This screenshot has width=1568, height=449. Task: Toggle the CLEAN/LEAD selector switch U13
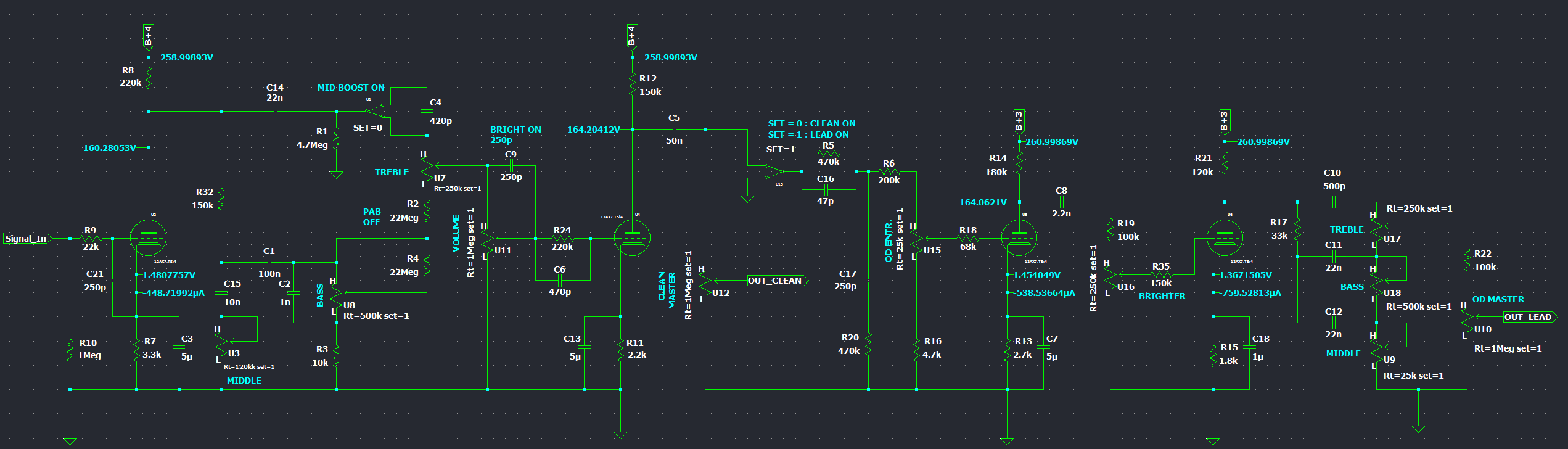pos(774,171)
